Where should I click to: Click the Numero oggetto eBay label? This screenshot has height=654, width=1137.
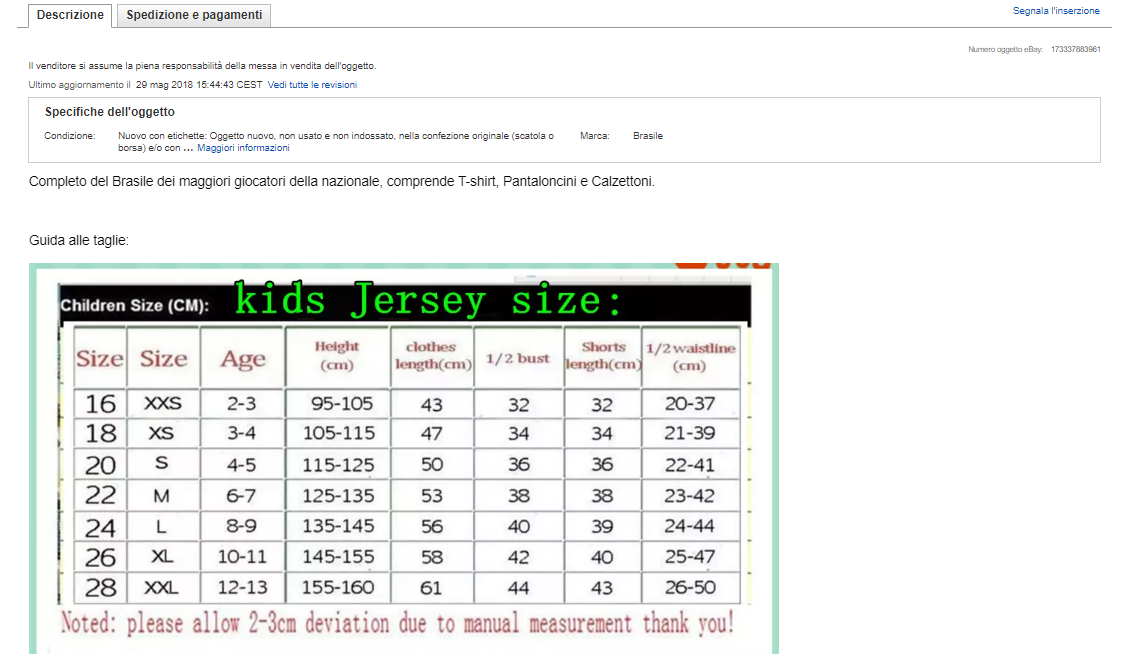click(x=1005, y=49)
